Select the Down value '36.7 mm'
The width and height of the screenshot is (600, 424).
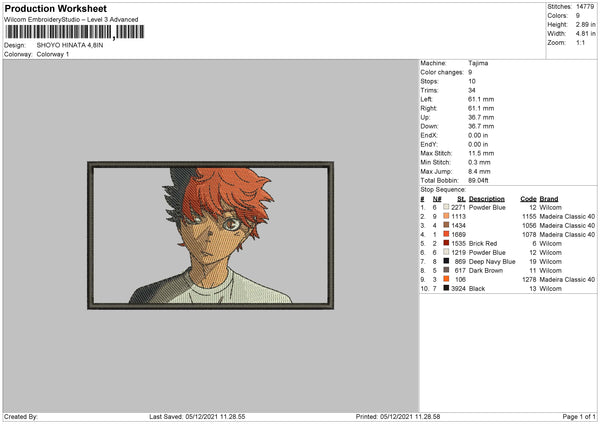click(x=481, y=126)
